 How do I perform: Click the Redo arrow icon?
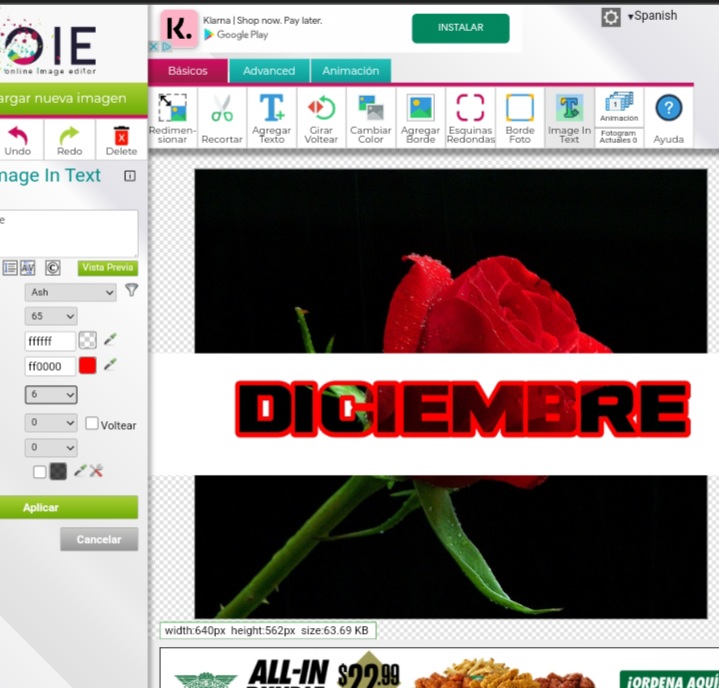pyautogui.click(x=69, y=139)
